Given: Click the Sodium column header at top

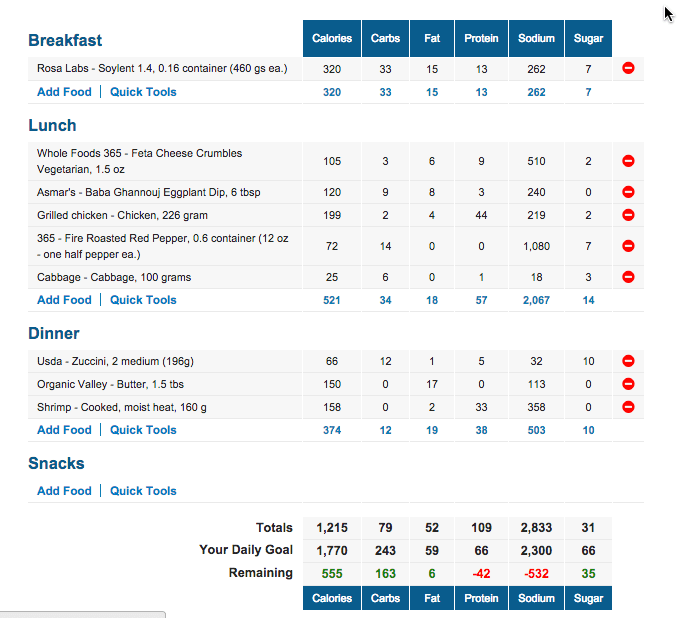Looking at the screenshot, I should point(536,38).
